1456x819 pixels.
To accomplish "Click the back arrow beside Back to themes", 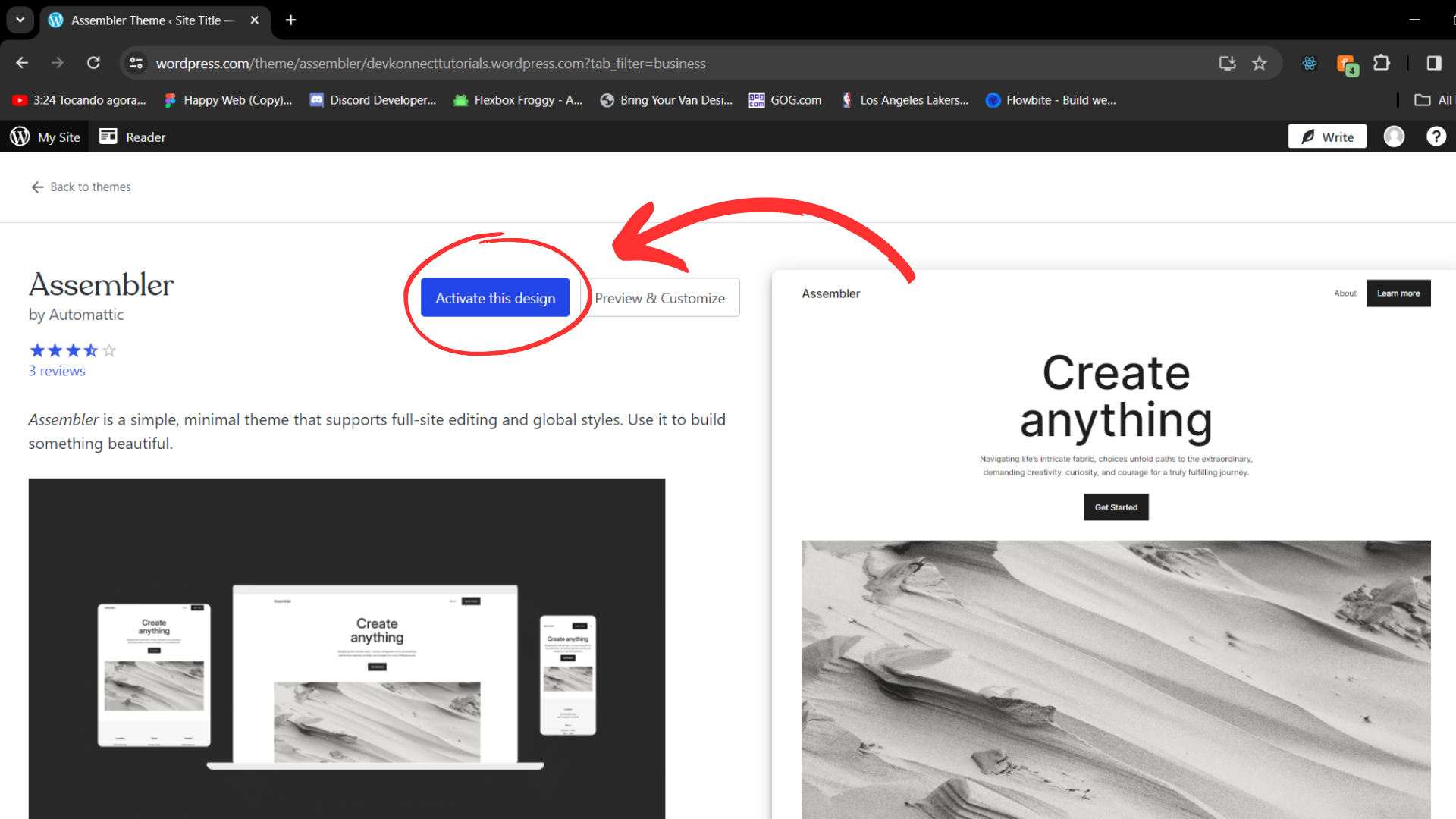I will point(37,187).
